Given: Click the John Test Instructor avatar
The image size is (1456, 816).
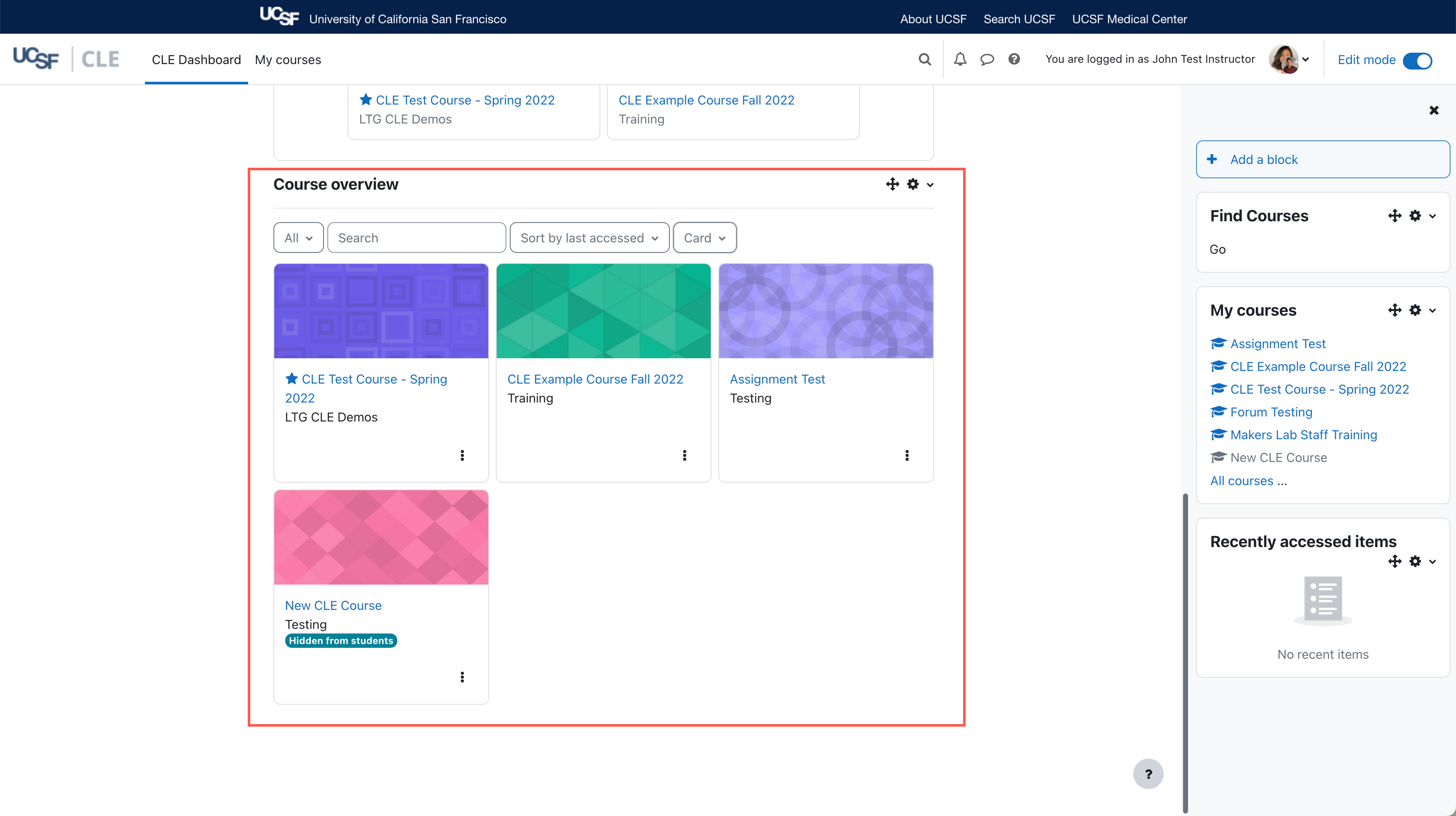Looking at the screenshot, I should pyautogui.click(x=1283, y=59).
